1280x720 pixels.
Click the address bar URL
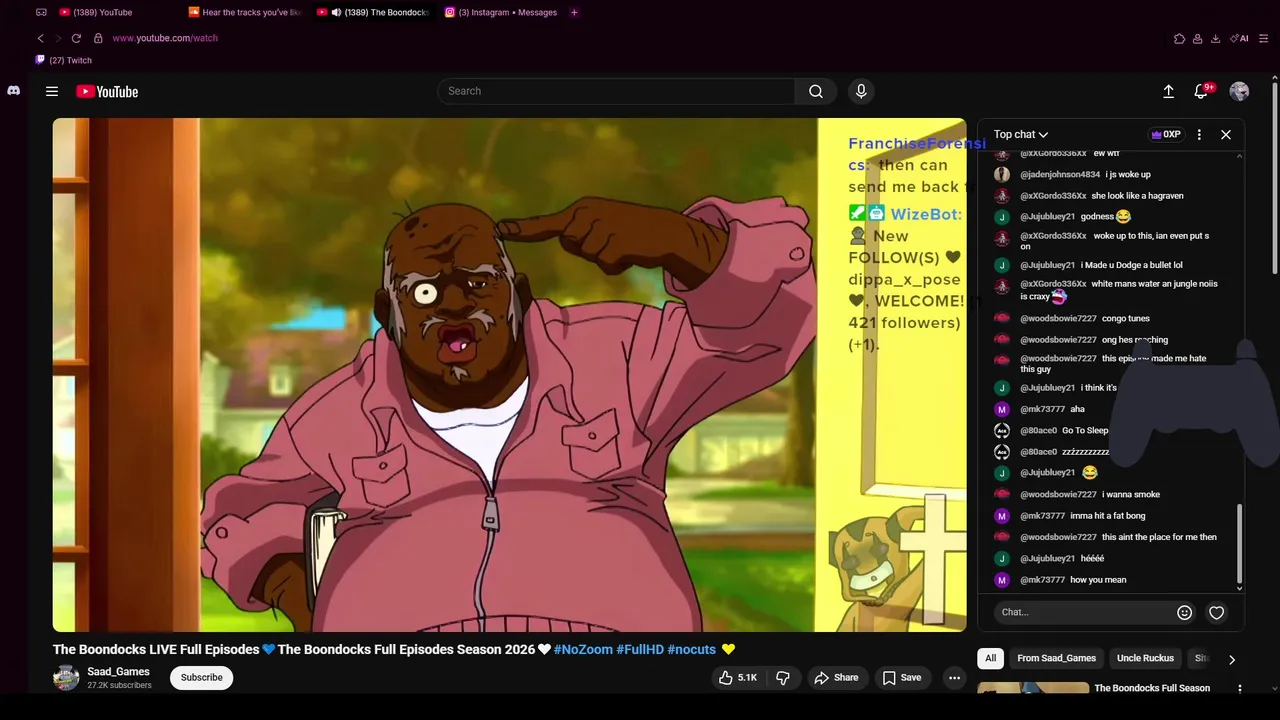[165, 38]
